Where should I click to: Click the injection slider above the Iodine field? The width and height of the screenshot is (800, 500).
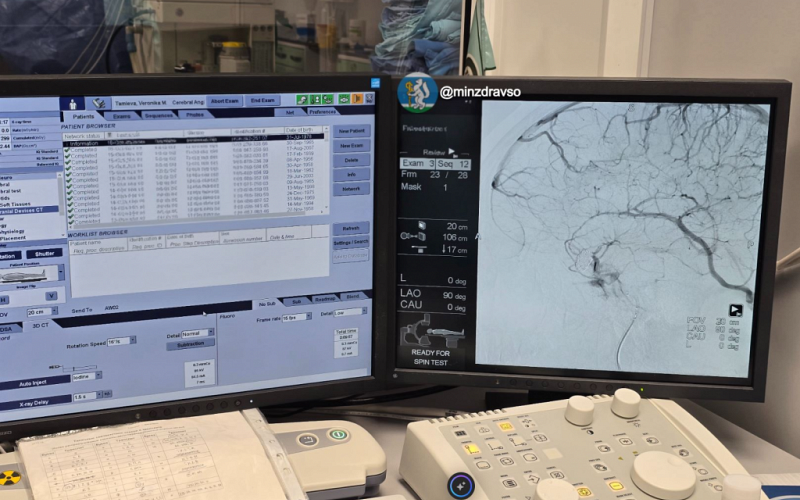point(80,367)
